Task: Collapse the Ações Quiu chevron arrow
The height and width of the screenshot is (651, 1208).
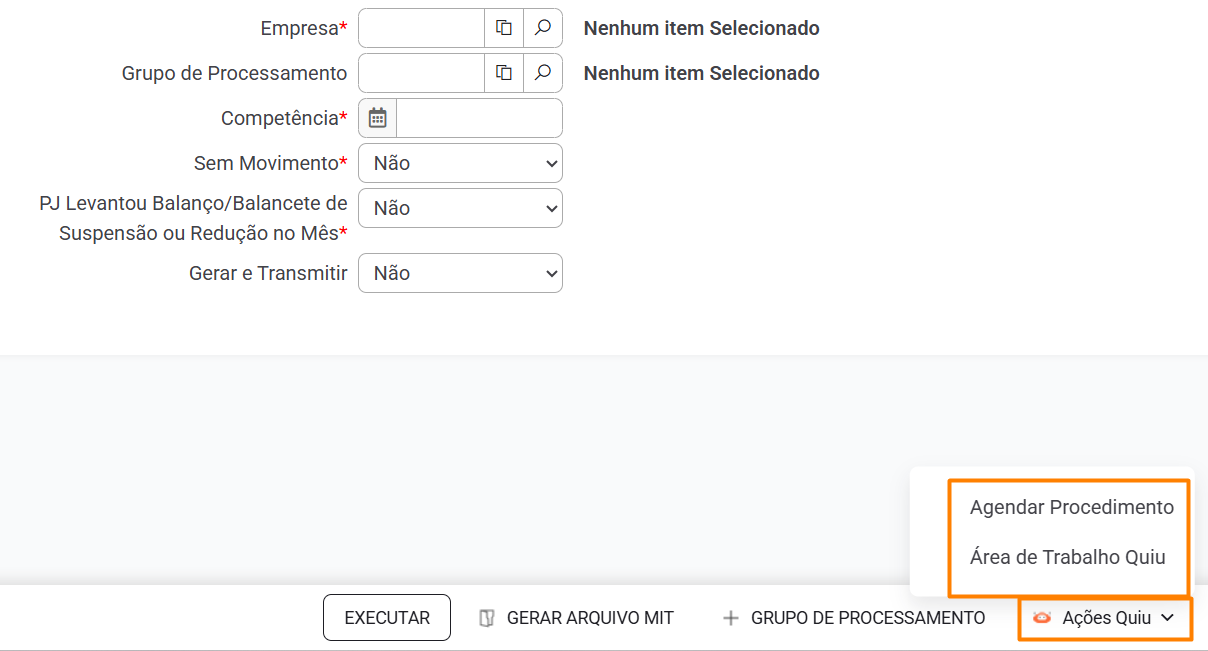Action: point(1167,618)
